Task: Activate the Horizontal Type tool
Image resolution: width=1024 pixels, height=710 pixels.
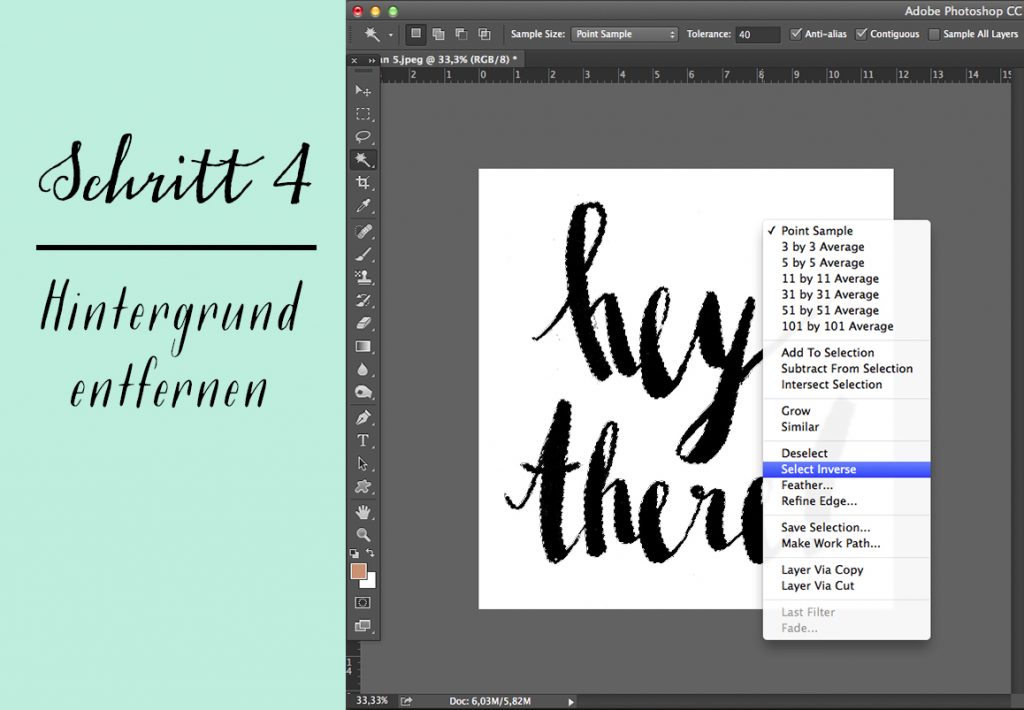Action: [364, 440]
